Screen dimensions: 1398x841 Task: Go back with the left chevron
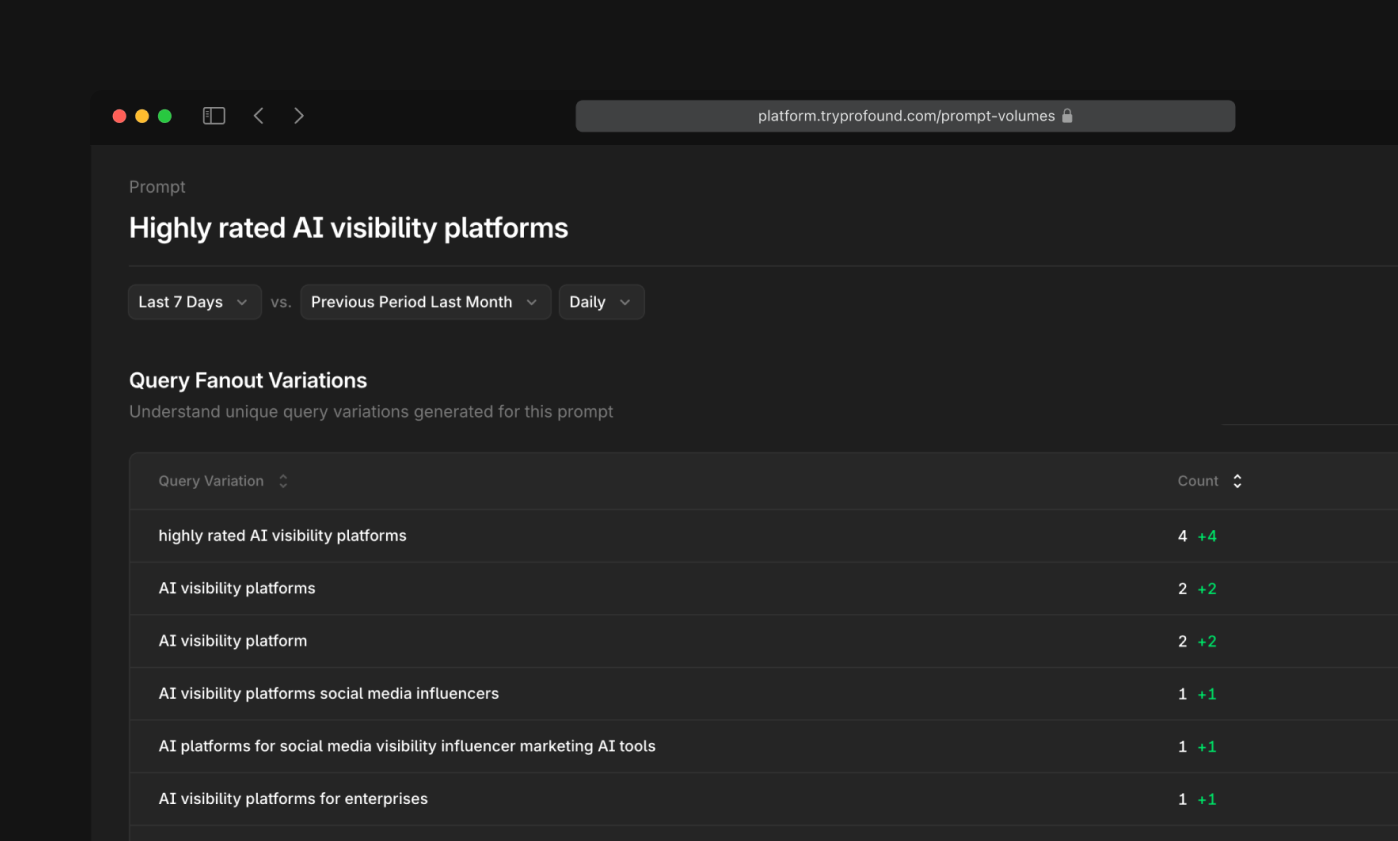(x=258, y=116)
